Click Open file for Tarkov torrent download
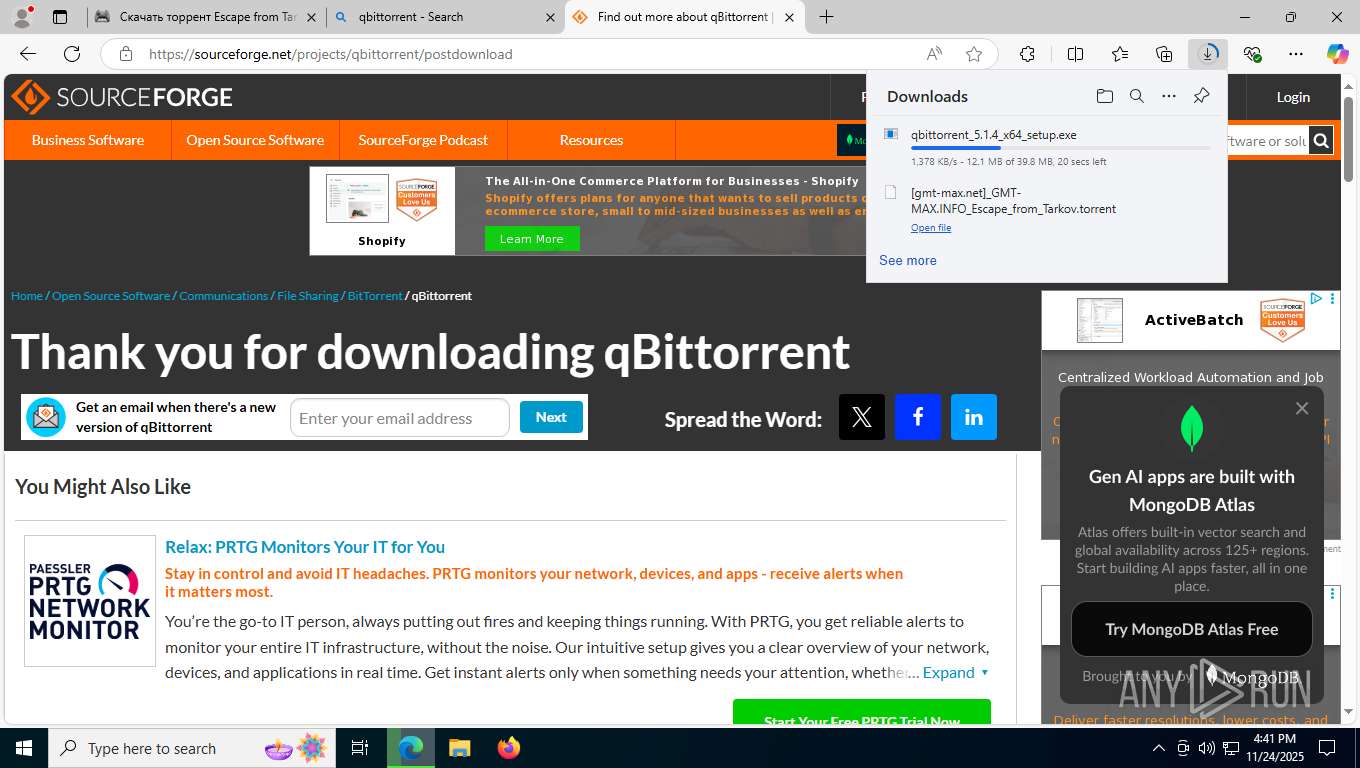 click(x=931, y=228)
